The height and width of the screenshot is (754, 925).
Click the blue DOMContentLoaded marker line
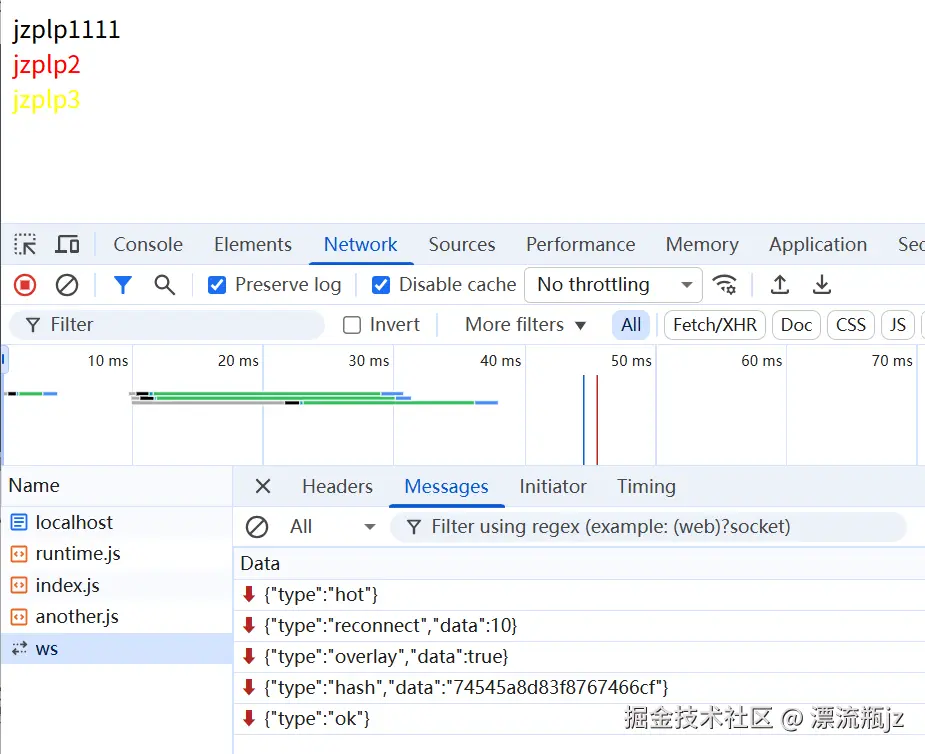pos(583,419)
